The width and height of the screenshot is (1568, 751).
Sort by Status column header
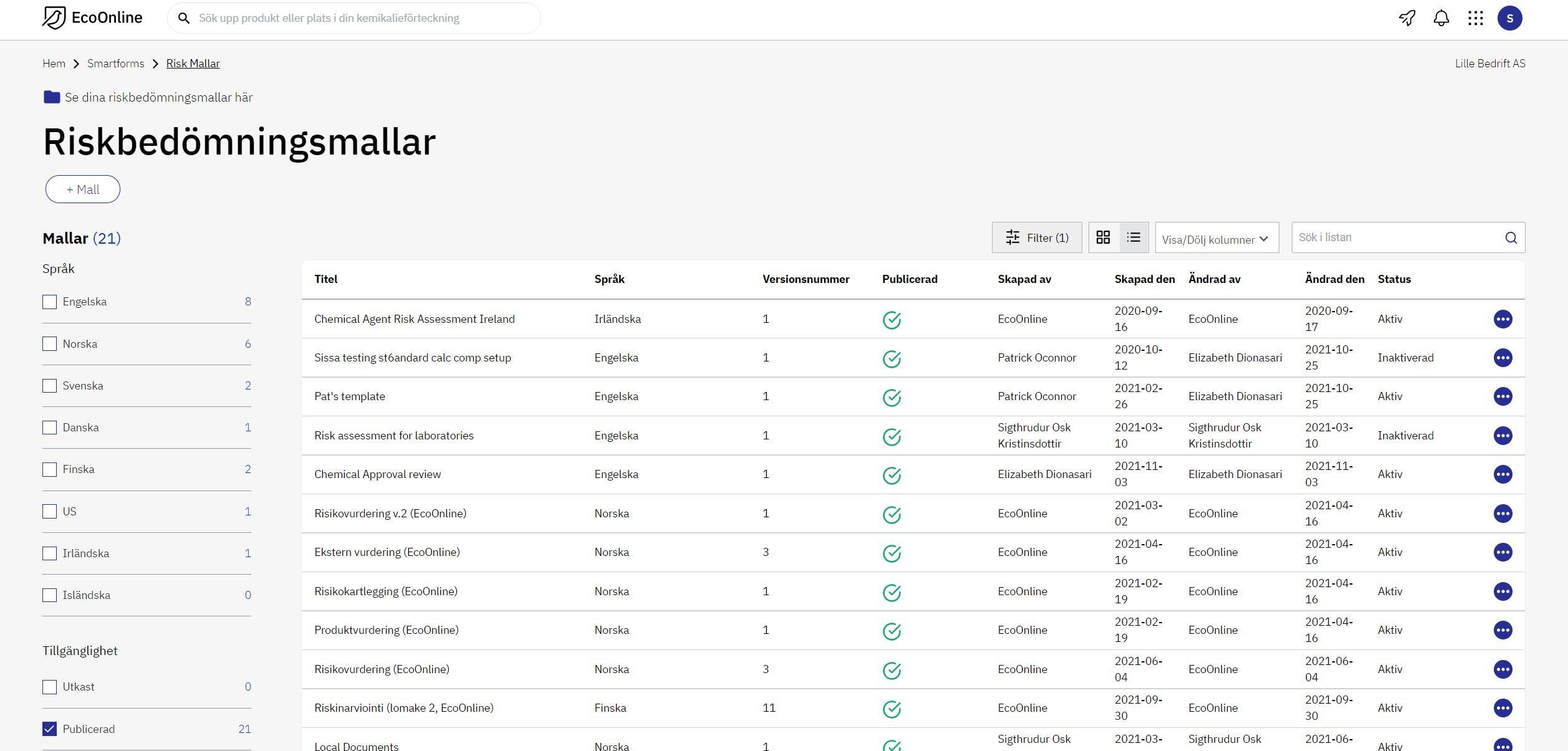point(1394,279)
